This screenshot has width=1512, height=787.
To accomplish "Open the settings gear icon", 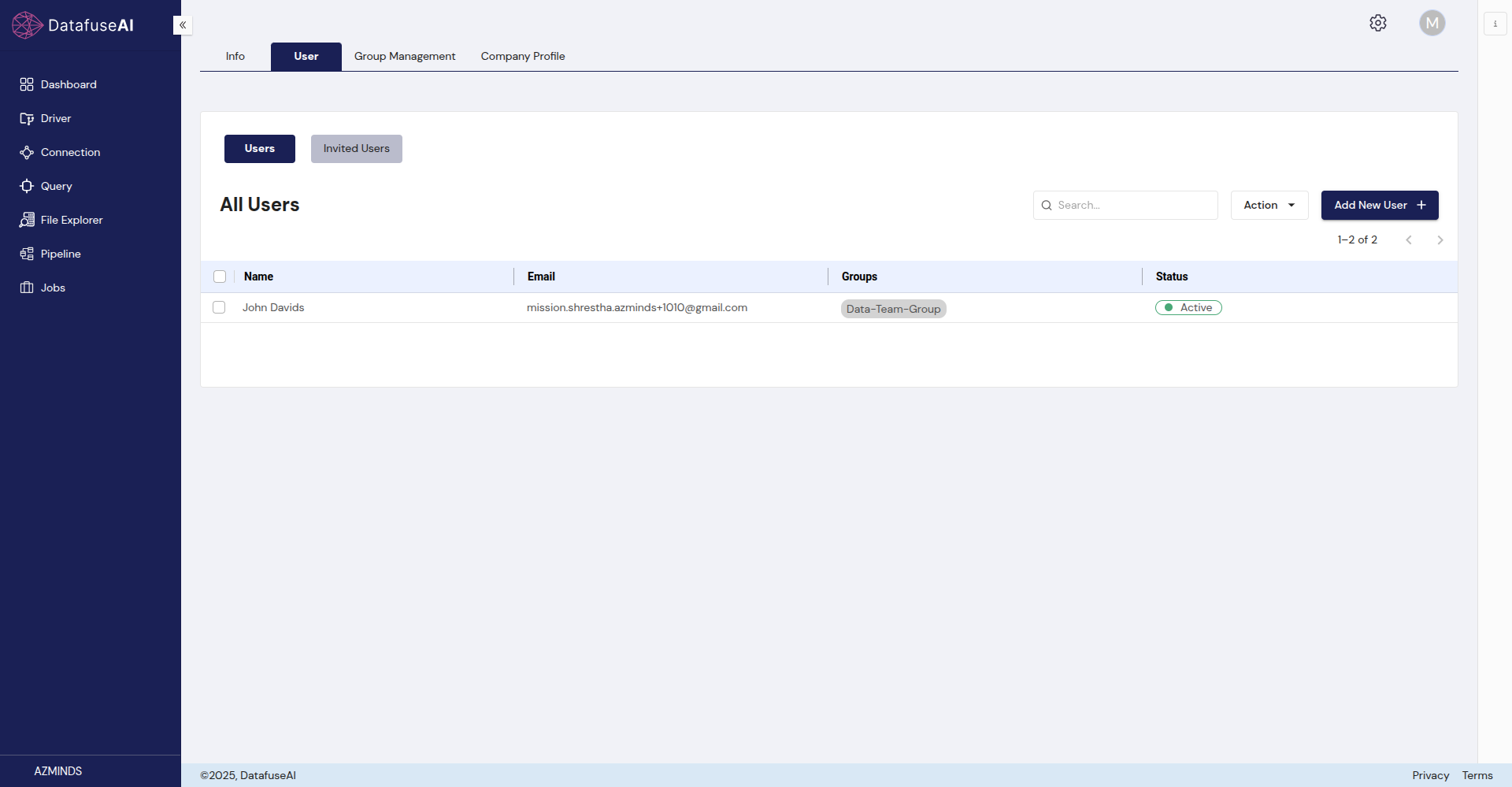I will [x=1378, y=23].
